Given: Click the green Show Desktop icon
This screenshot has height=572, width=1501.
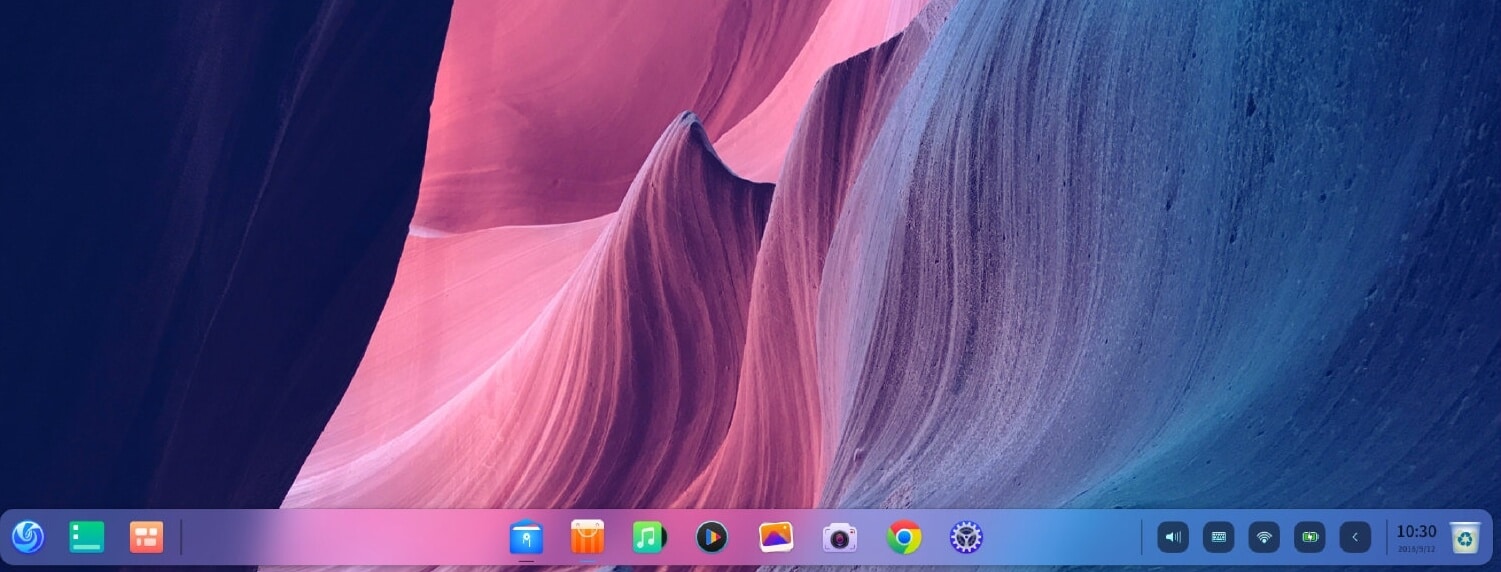Looking at the screenshot, I should (x=86, y=537).
